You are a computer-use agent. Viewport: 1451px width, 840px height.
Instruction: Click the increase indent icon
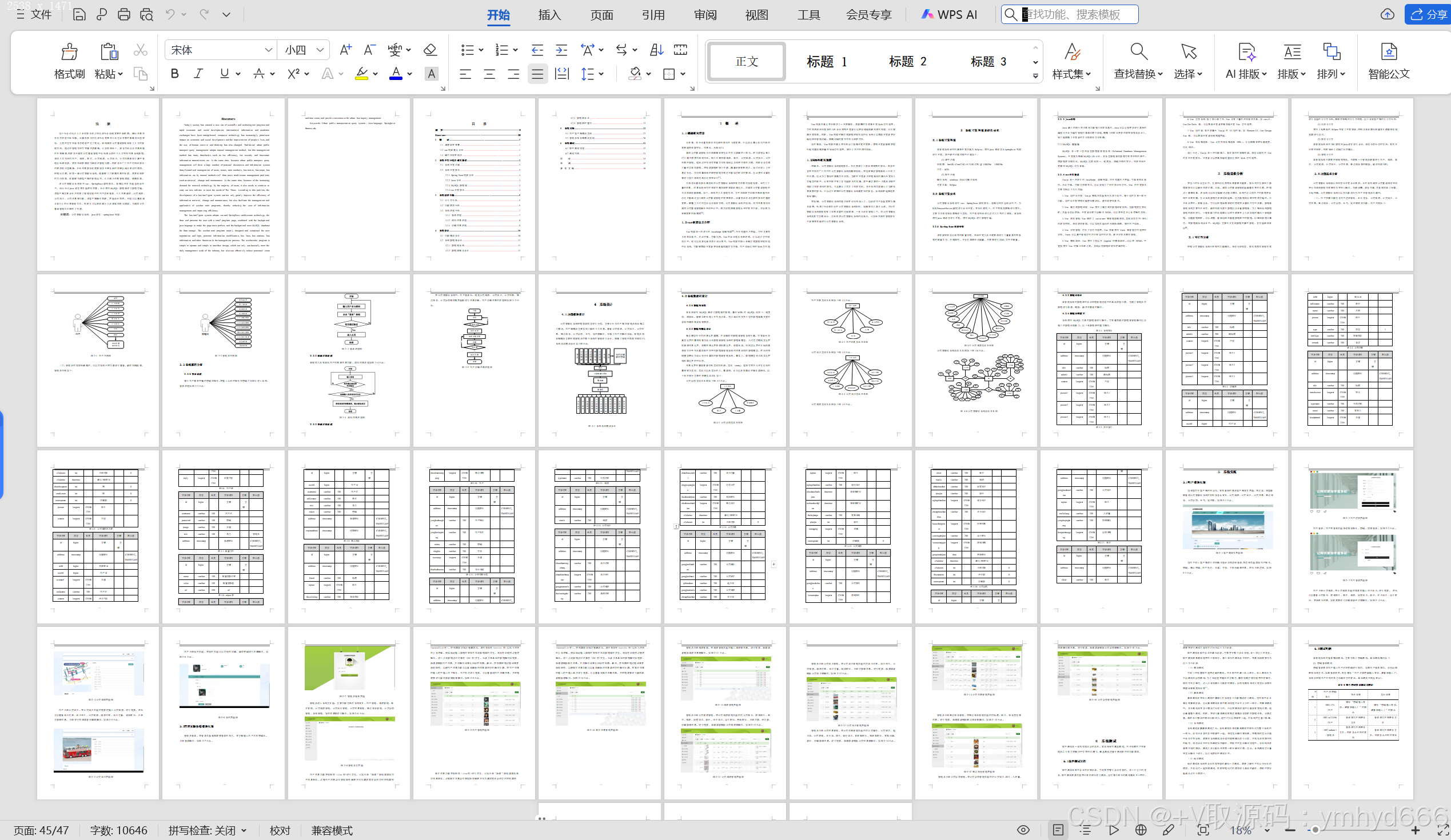(x=561, y=50)
